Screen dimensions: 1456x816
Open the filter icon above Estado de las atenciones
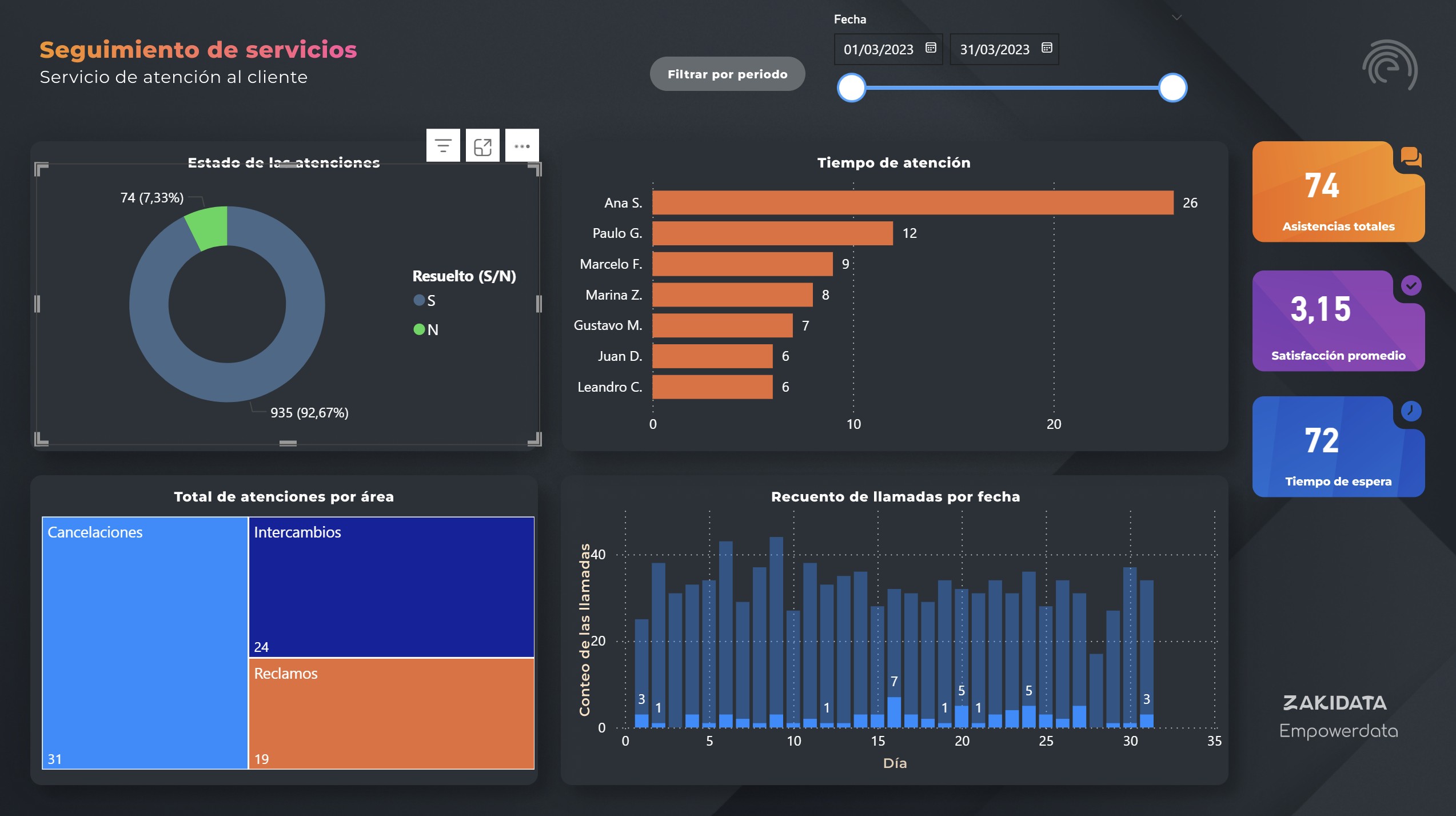(x=443, y=145)
